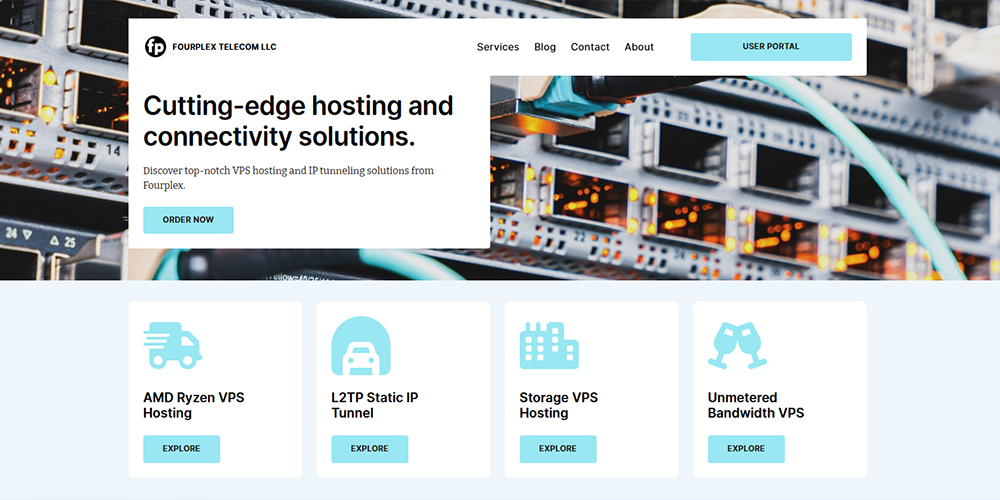Image resolution: width=1000 pixels, height=500 pixels.
Task: Open the Contact page
Action: tap(590, 47)
